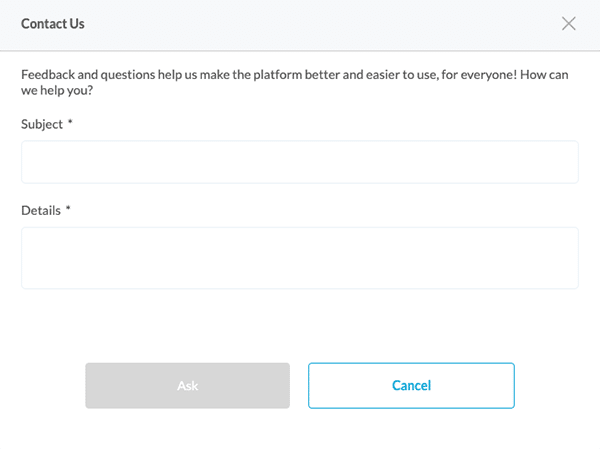
Task: Click the Subject field label
Action: (x=41, y=124)
